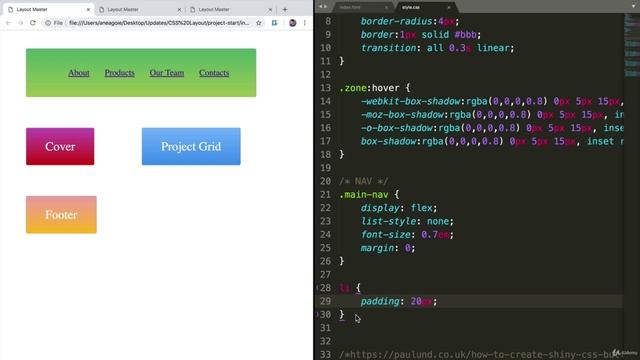
Task: Click the .main-nav selector on line 21
Action: tap(364, 195)
